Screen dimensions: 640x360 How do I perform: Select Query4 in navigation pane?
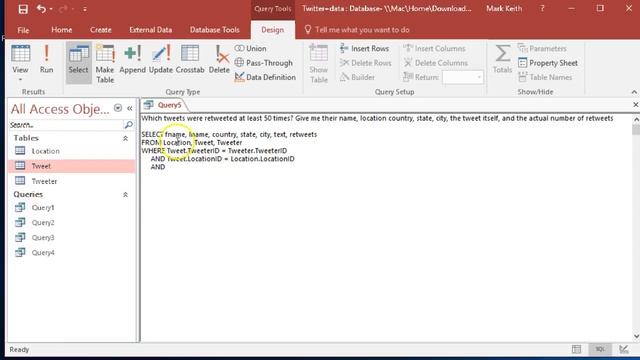pos(72,253)
